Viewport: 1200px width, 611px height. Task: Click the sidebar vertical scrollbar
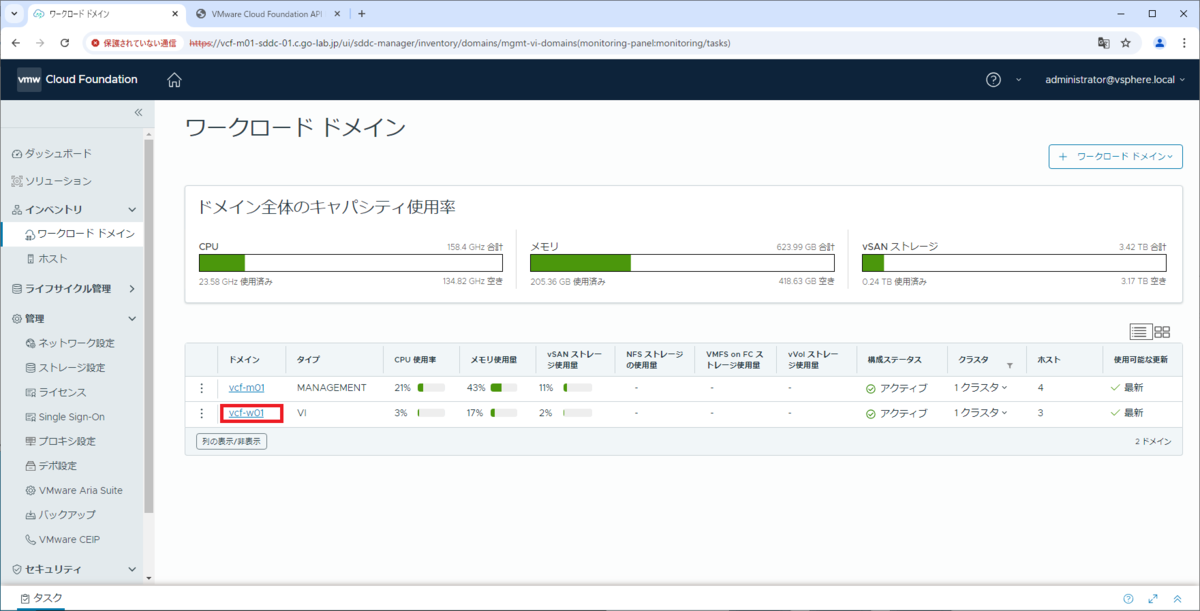pyautogui.click(x=149, y=325)
